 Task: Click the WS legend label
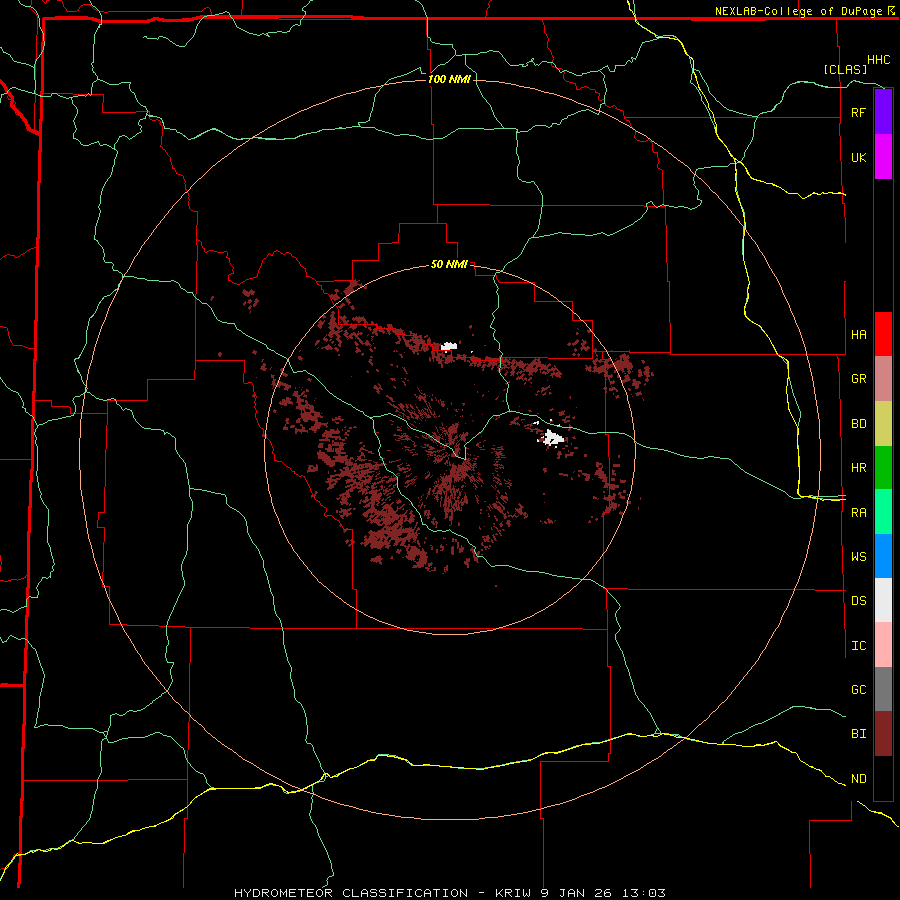(858, 557)
